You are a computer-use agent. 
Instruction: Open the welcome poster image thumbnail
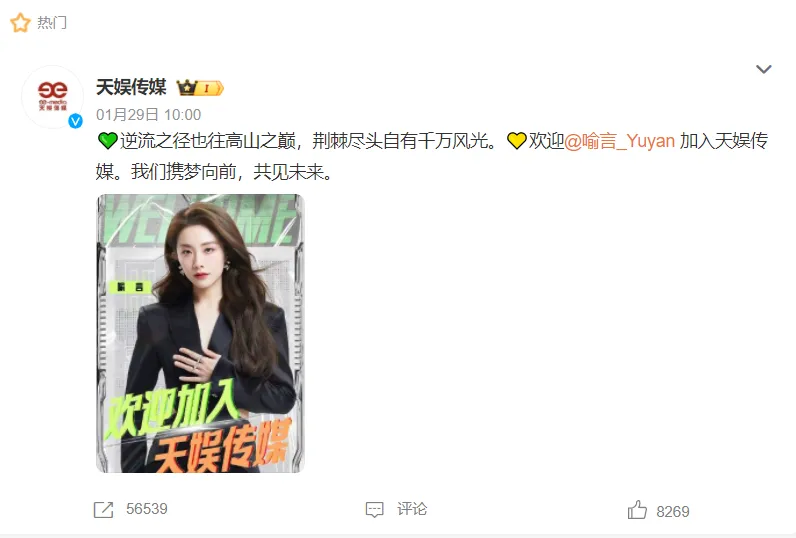click(x=201, y=333)
